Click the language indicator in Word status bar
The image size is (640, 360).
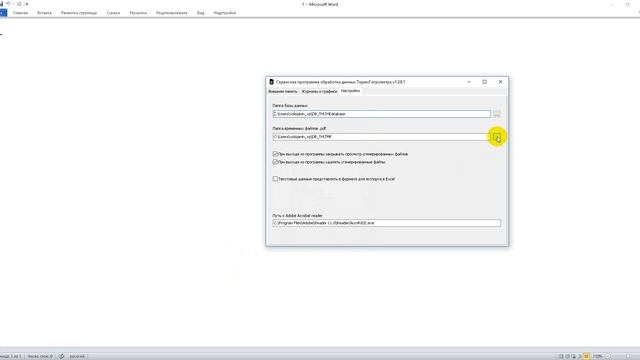click(x=77, y=356)
